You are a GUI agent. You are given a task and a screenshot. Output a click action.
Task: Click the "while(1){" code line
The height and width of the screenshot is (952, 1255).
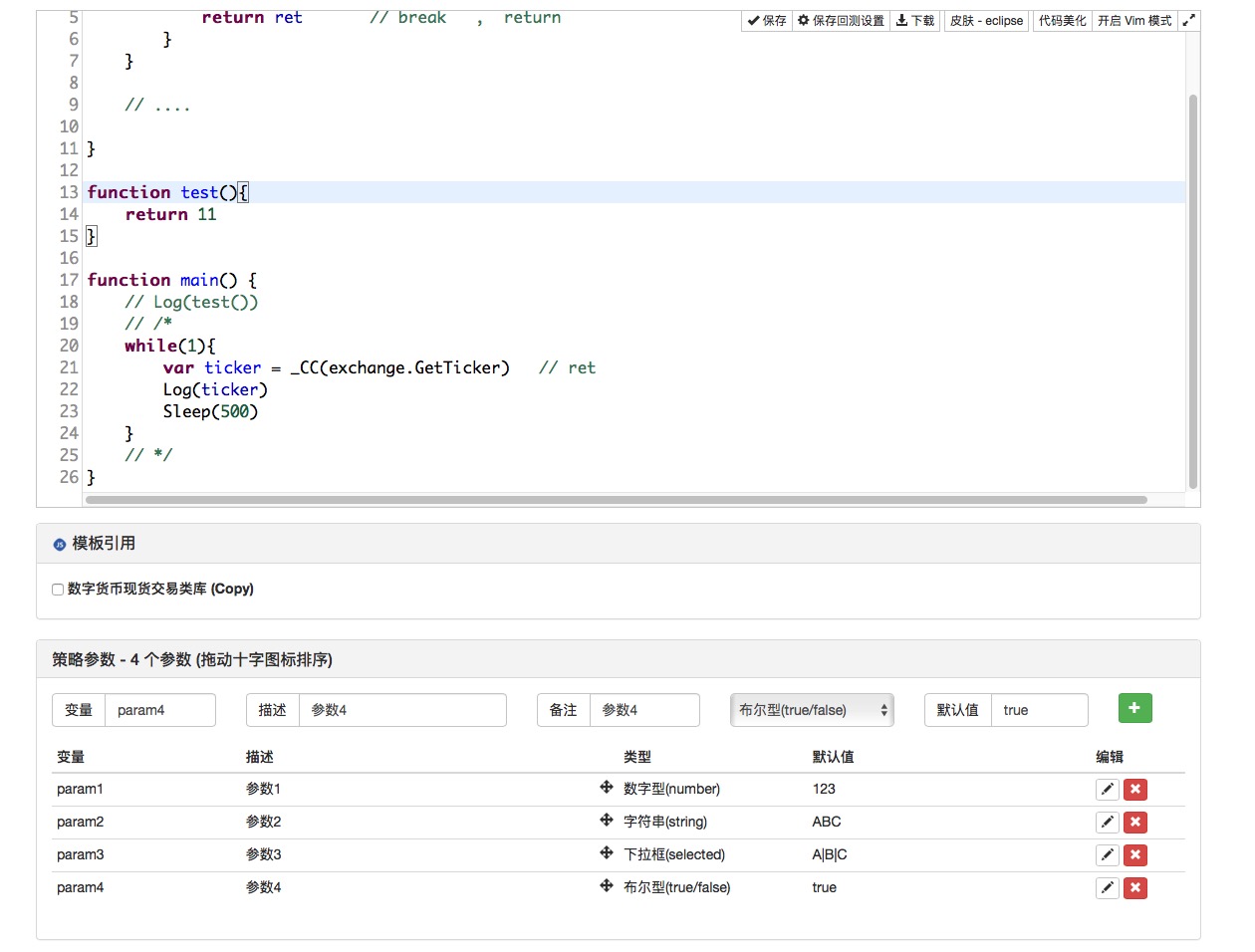169,346
